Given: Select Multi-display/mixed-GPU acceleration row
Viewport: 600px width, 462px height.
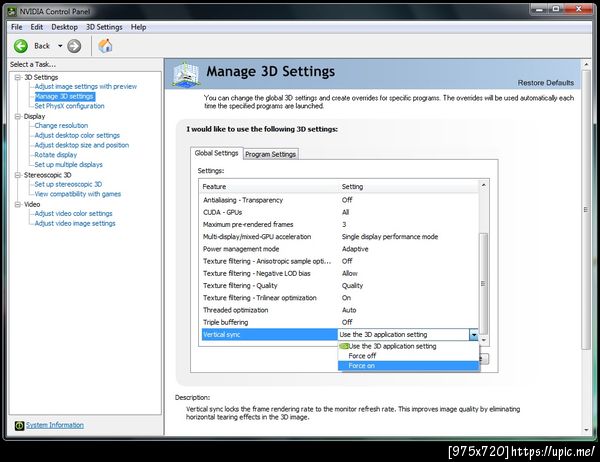Looking at the screenshot, I should [340, 237].
